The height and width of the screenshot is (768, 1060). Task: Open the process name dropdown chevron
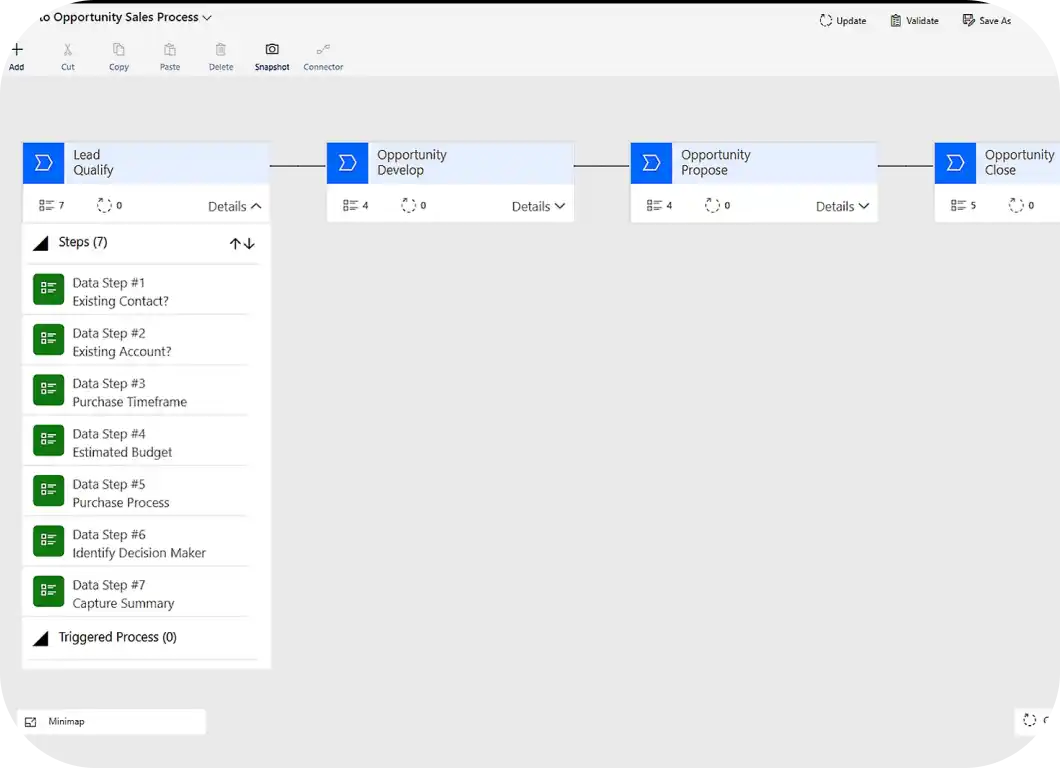(207, 18)
